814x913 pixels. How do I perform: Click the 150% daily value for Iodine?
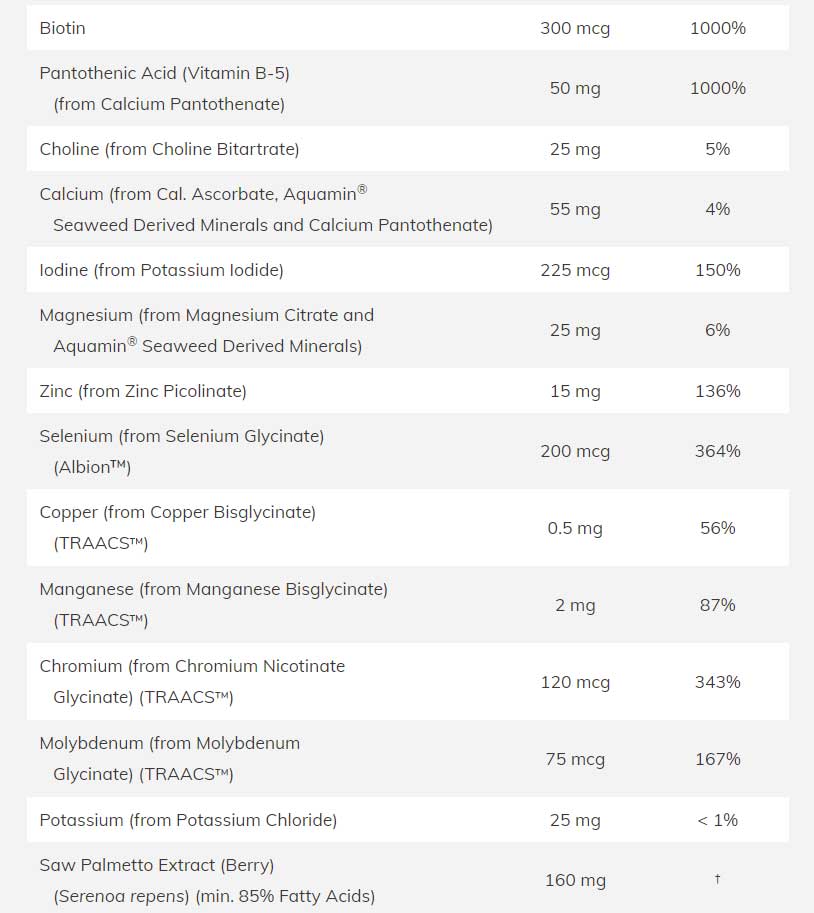pos(717,270)
